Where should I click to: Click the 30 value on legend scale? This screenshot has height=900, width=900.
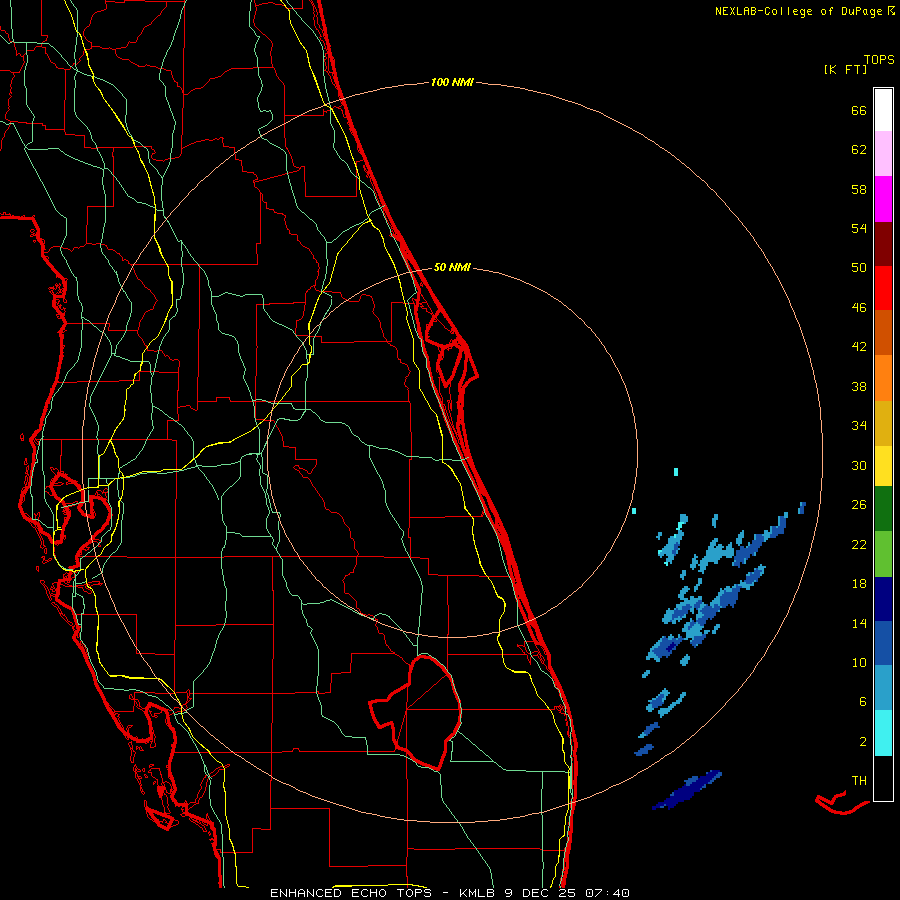pos(859,465)
